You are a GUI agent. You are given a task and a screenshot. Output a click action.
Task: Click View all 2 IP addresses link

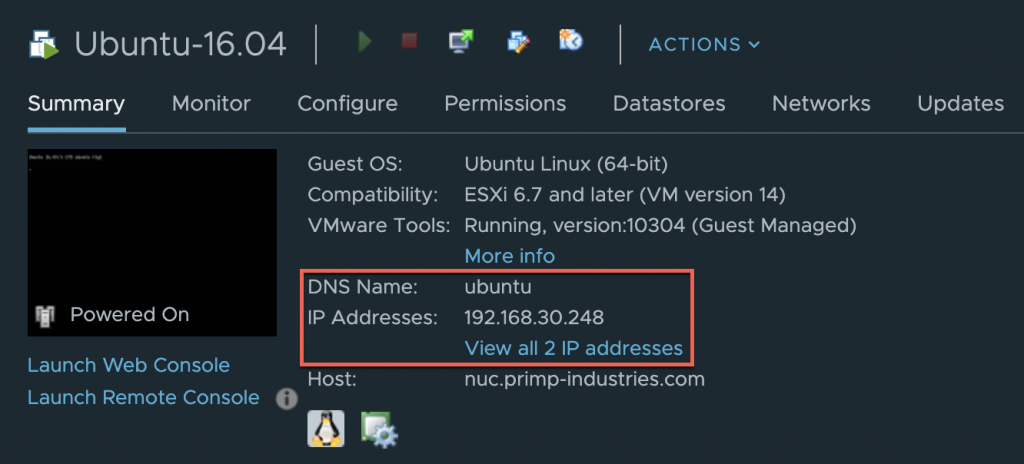[x=573, y=349]
